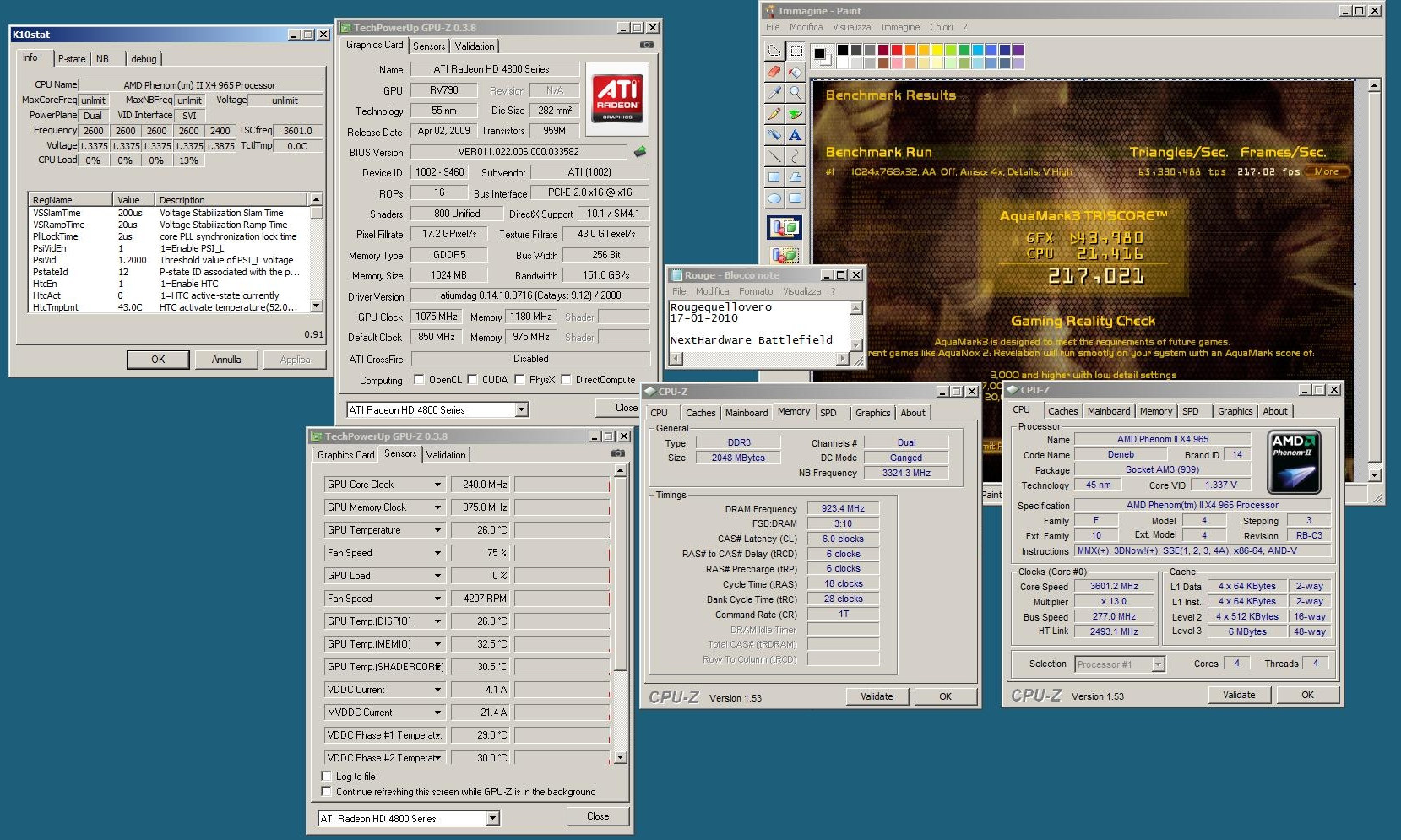Screen dimensions: 1401x840
Task: Click the GPU-Z Sensors list scroll down arrow
Action: (621, 757)
